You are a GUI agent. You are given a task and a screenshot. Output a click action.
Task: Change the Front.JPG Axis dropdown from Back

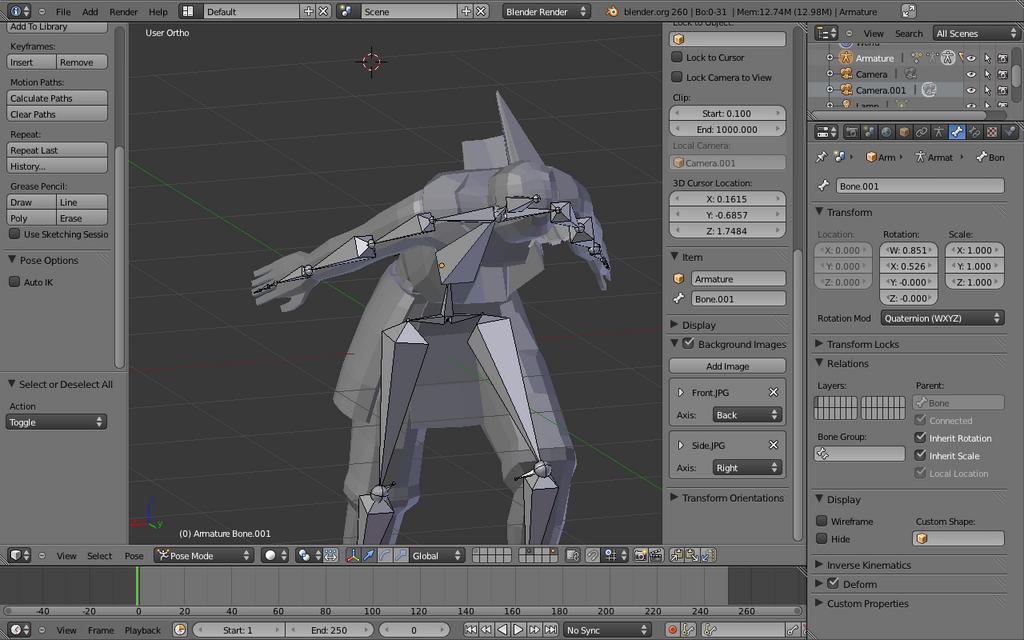tap(747, 413)
